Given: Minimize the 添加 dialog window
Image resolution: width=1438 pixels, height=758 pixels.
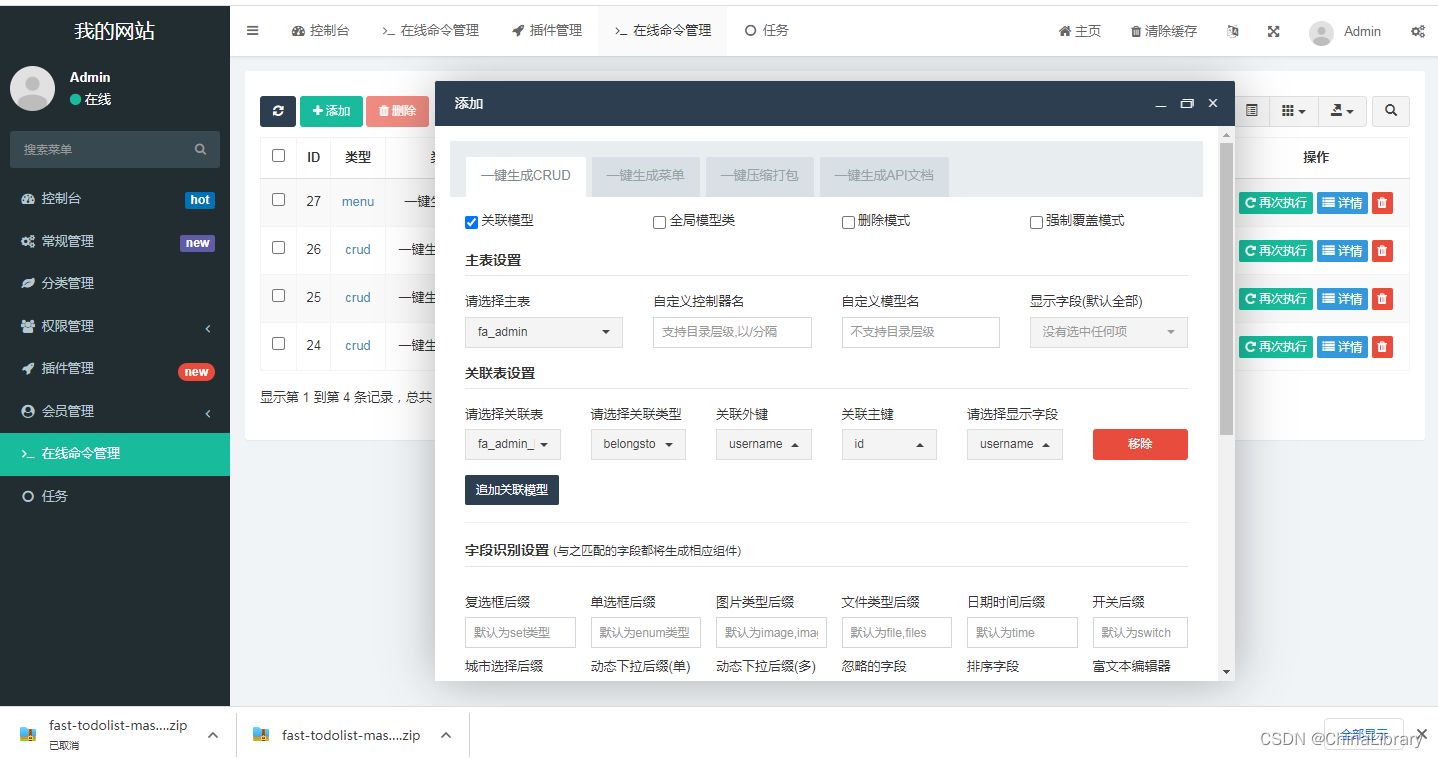Looking at the screenshot, I should click(1161, 104).
